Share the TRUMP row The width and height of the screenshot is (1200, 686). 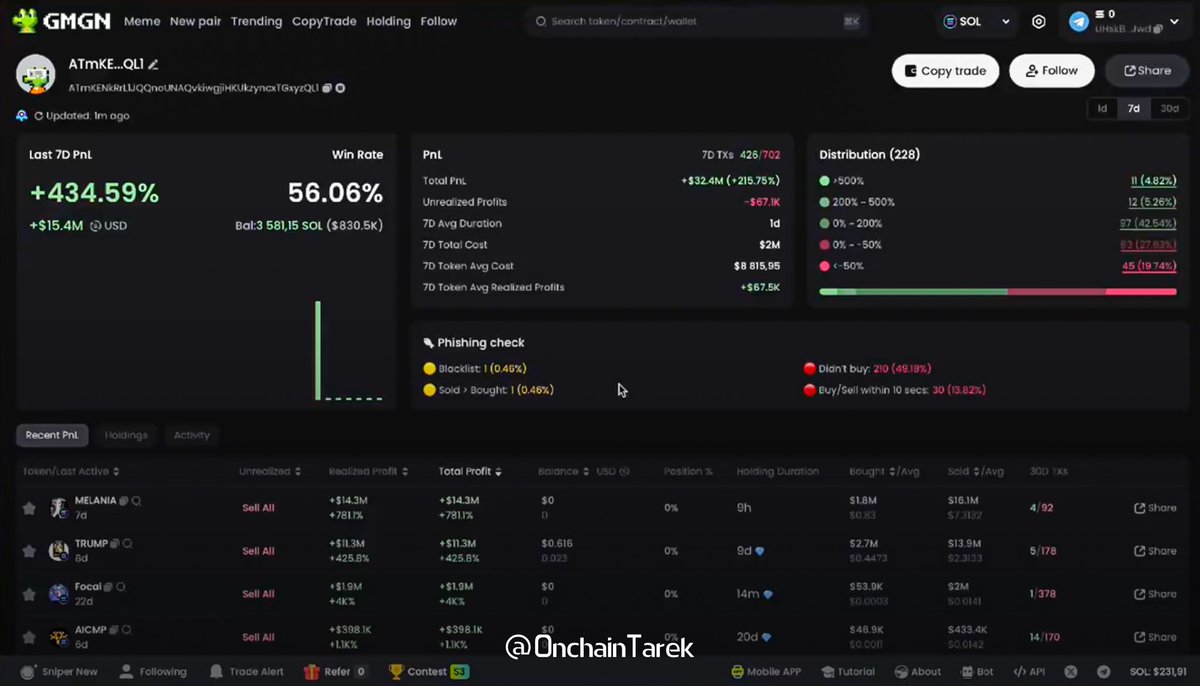pos(1154,551)
